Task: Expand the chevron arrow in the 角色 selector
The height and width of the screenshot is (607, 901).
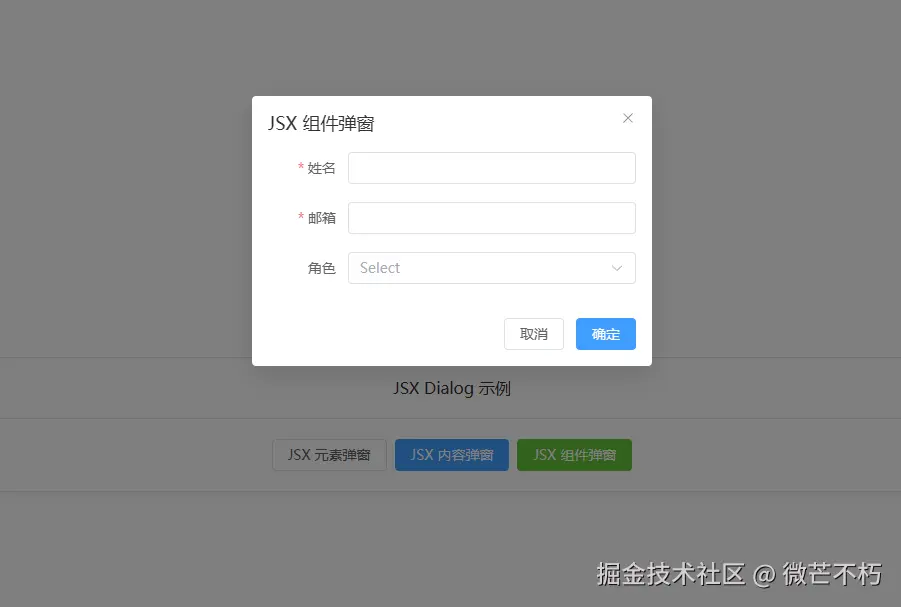Action: click(x=617, y=268)
